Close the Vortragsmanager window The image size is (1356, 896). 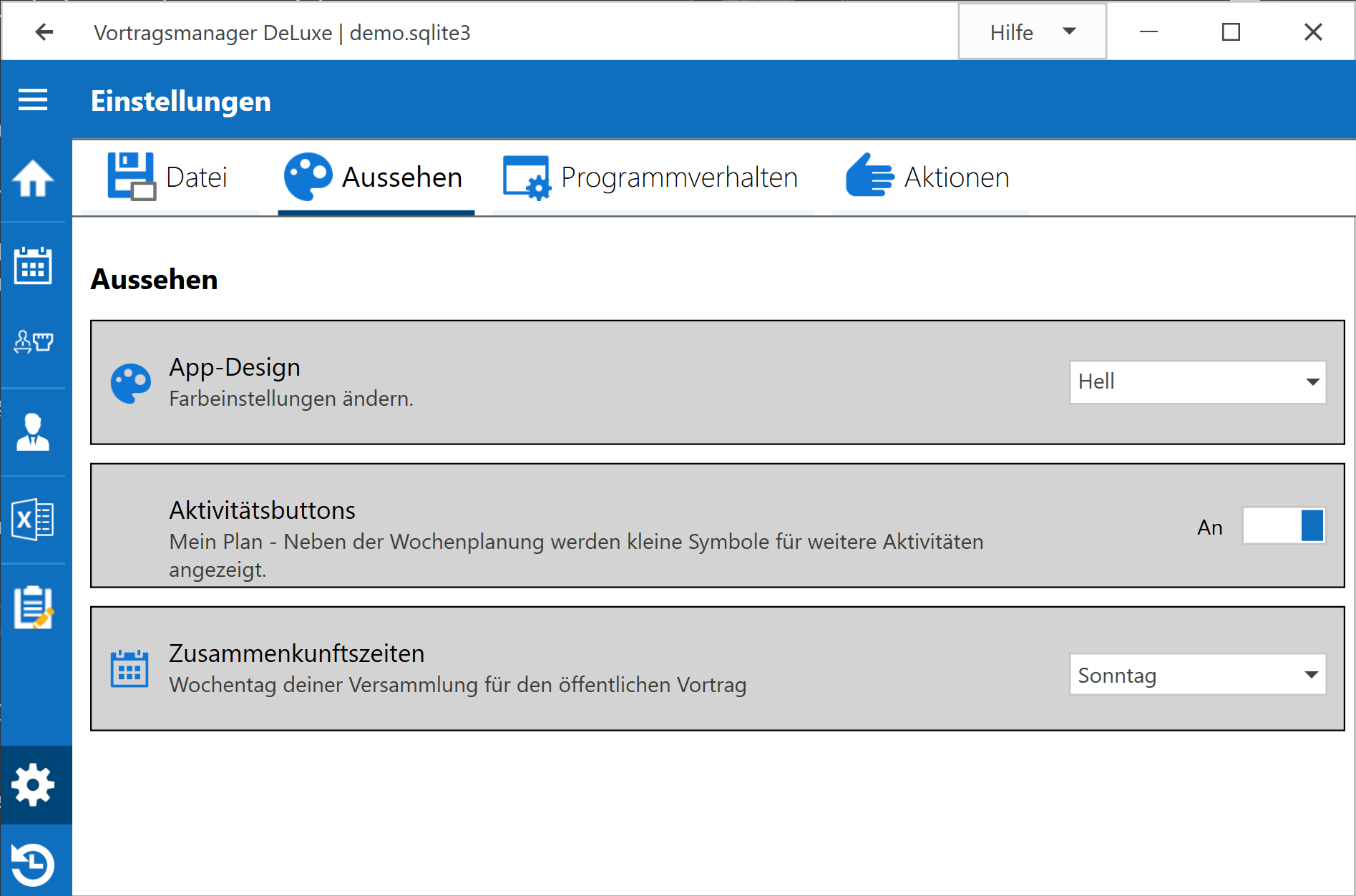tap(1313, 32)
